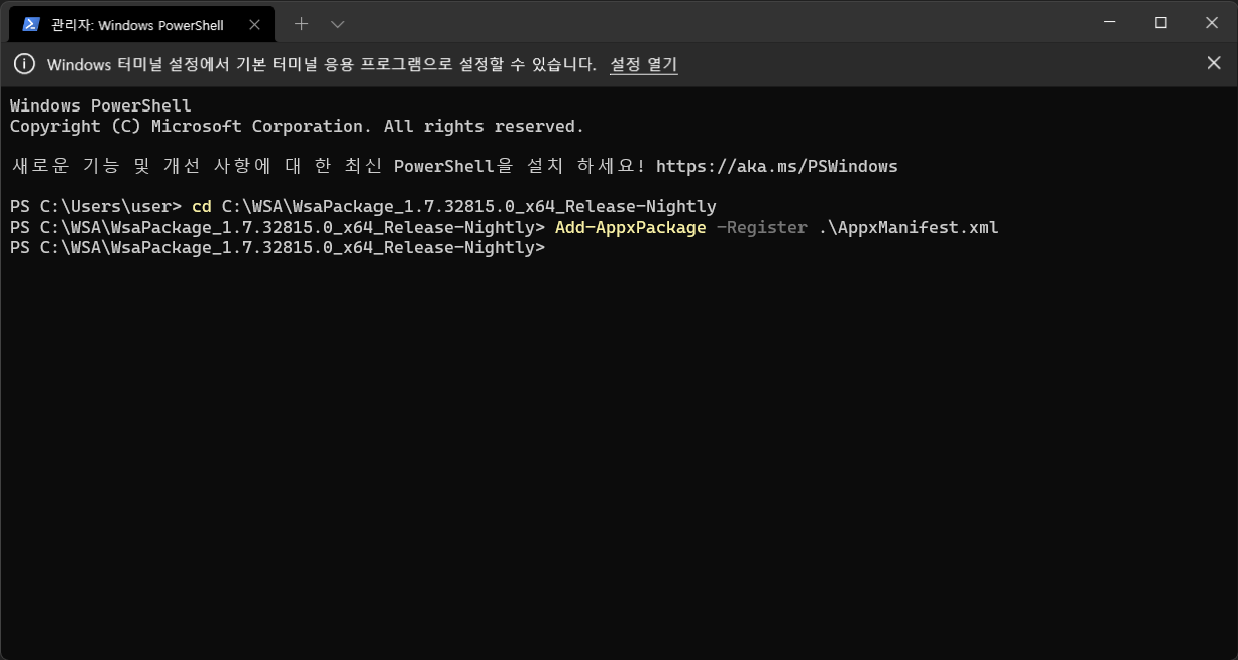The height and width of the screenshot is (660, 1238).
Task: Open a new tab with the plus button
Action: point(301,23)
